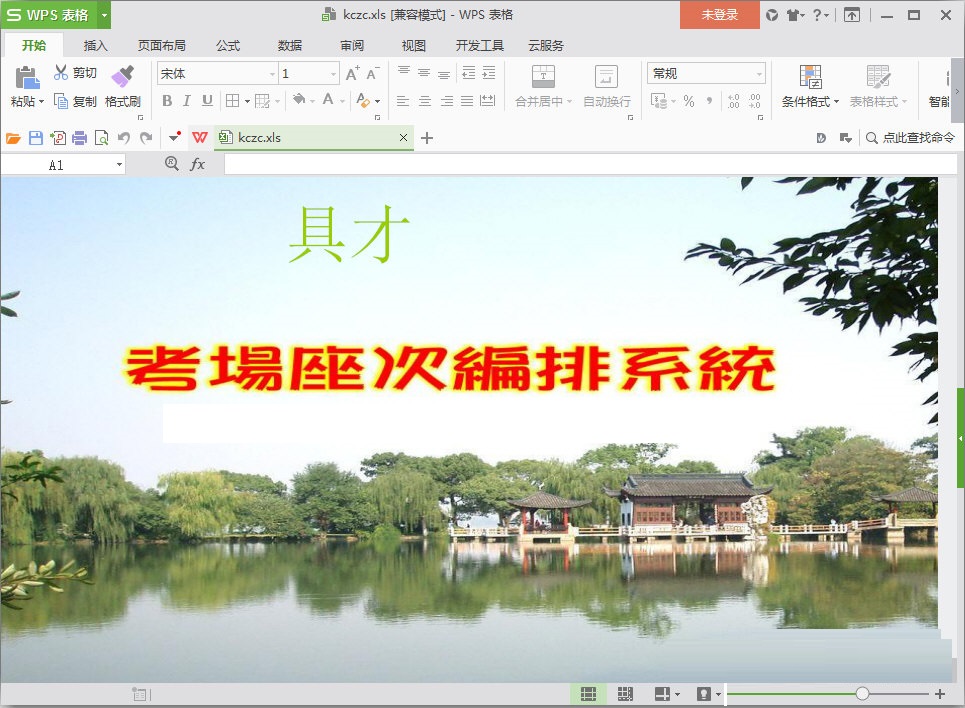This screenshot has height=708, width=965.
Task: Align text to the right
Action: point(447,100)
